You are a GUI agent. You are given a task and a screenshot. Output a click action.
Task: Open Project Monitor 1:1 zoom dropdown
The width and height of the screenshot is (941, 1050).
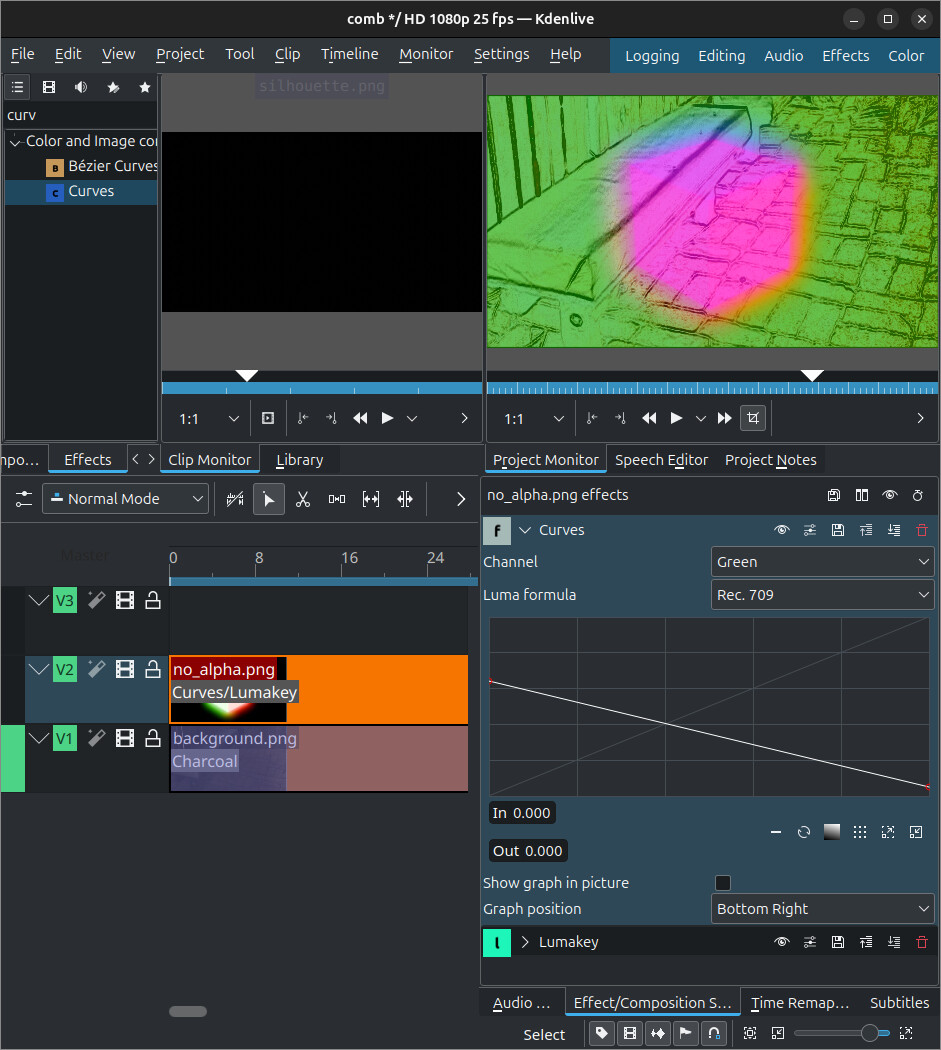point(533,419)
